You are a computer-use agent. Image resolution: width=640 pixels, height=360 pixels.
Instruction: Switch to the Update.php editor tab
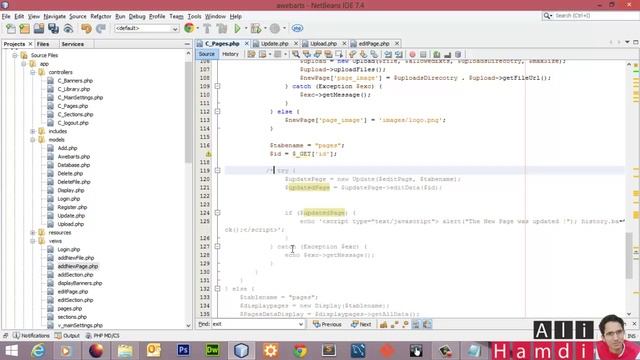click(x=274, y=43)
